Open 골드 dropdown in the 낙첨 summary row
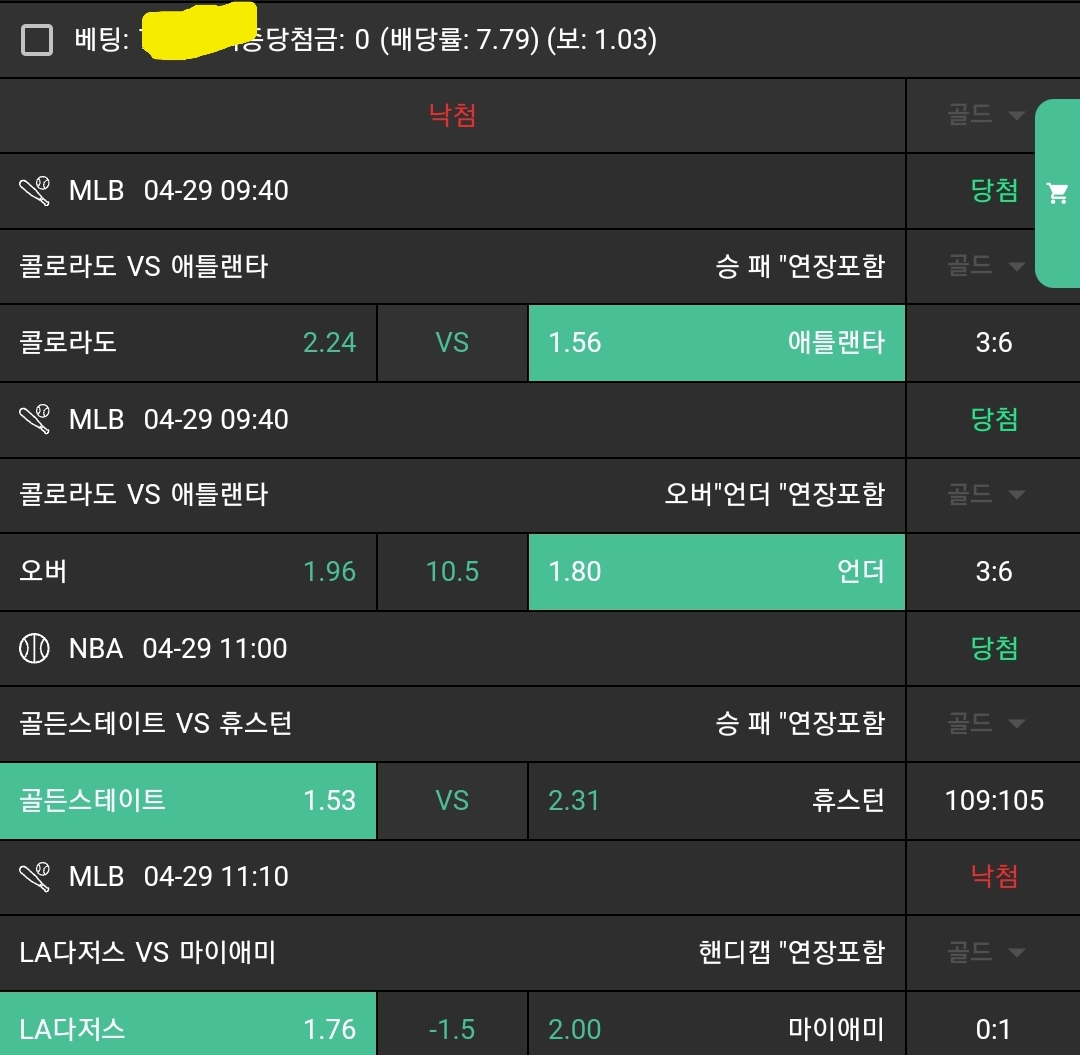 point(986,115)
